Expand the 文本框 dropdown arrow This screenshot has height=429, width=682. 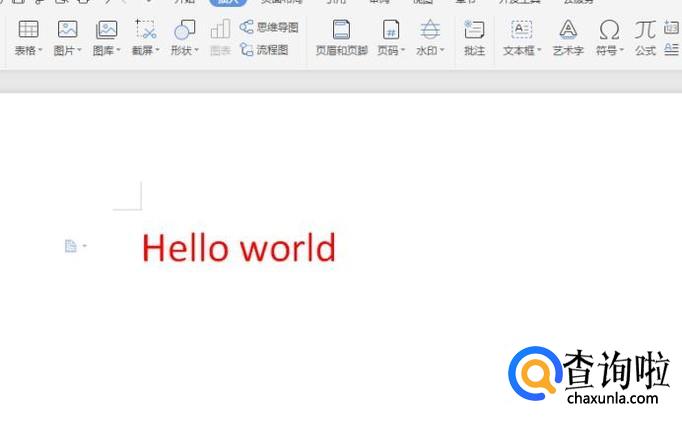(539, 50)
